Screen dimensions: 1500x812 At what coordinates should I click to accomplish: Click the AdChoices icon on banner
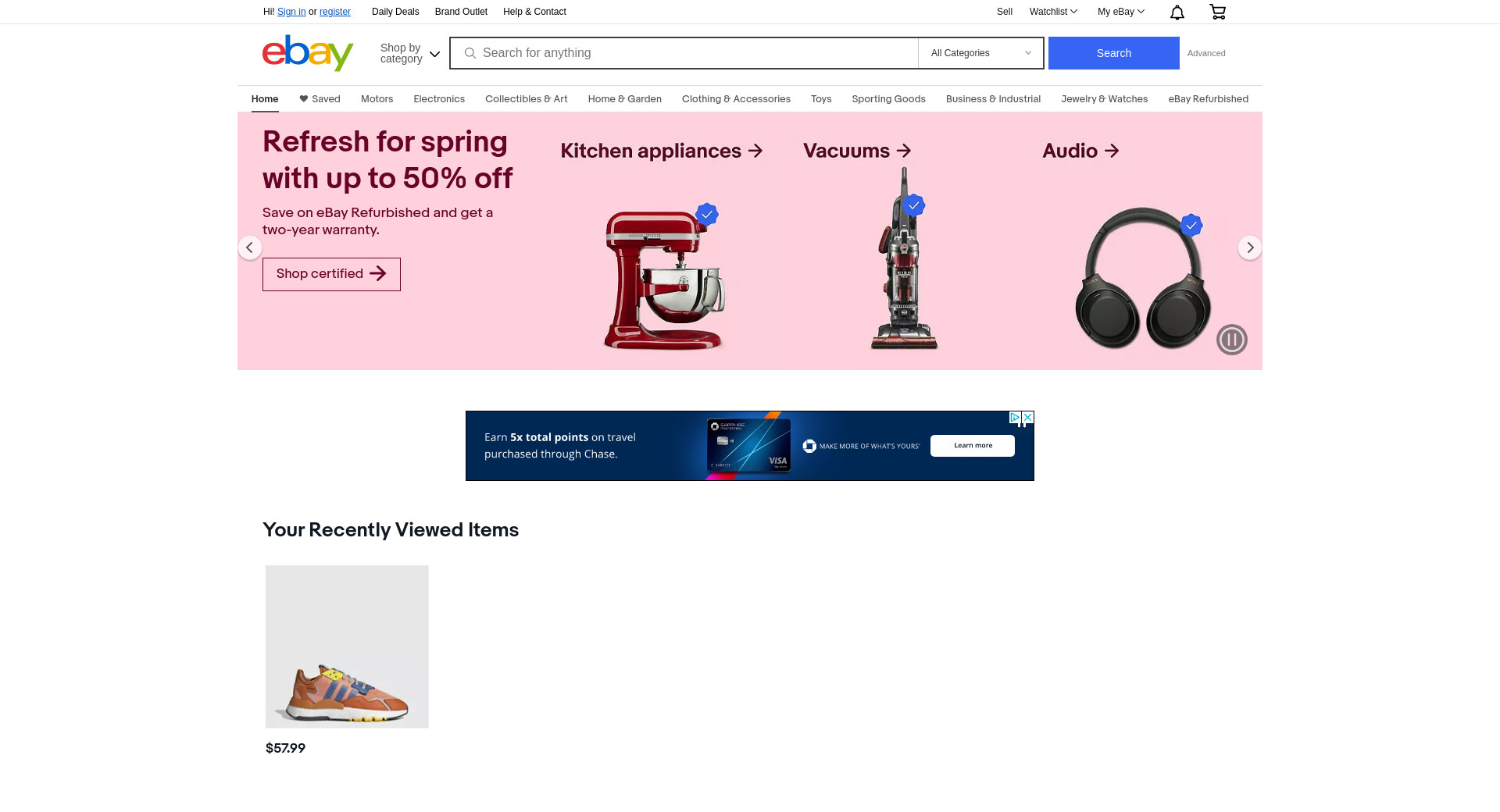click(1015, 418)
